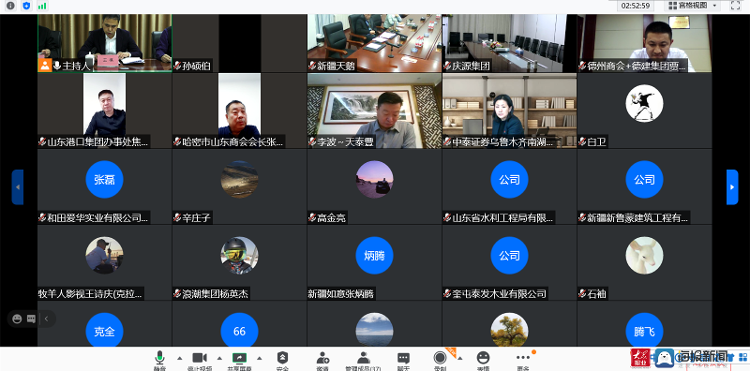Click the meeting info icon top-left
Screen dimensions: 750x371
pyautogui.click(x=11, y=6)
